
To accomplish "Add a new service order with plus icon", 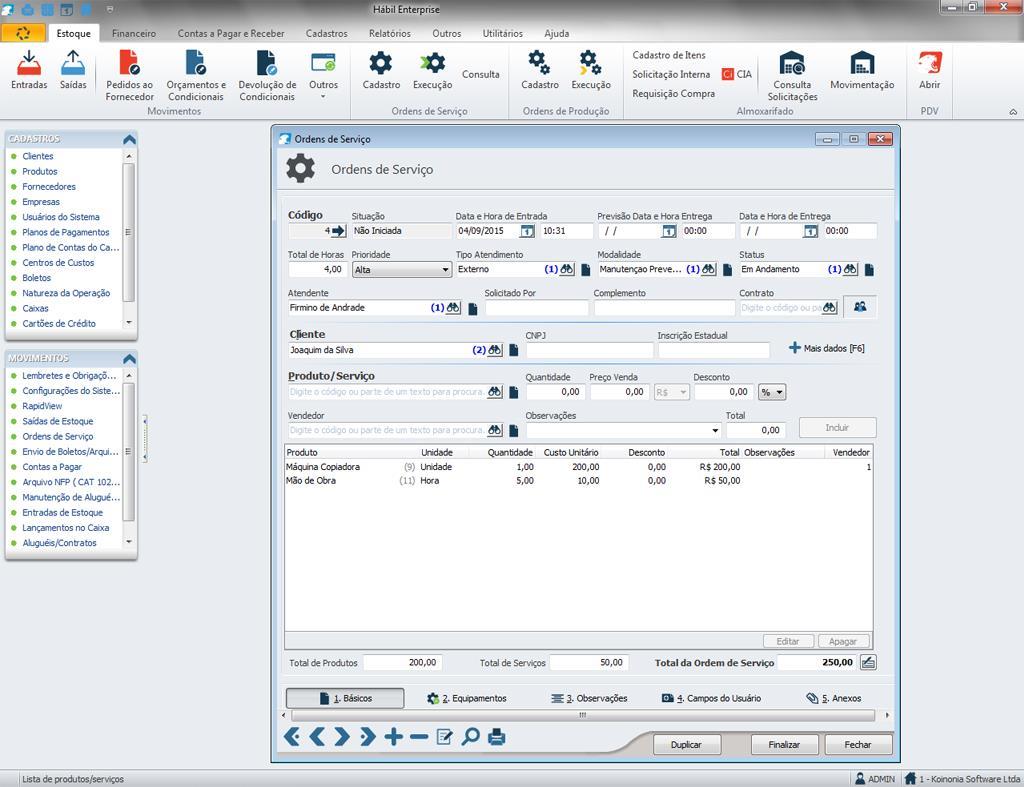I will [393, 737].
